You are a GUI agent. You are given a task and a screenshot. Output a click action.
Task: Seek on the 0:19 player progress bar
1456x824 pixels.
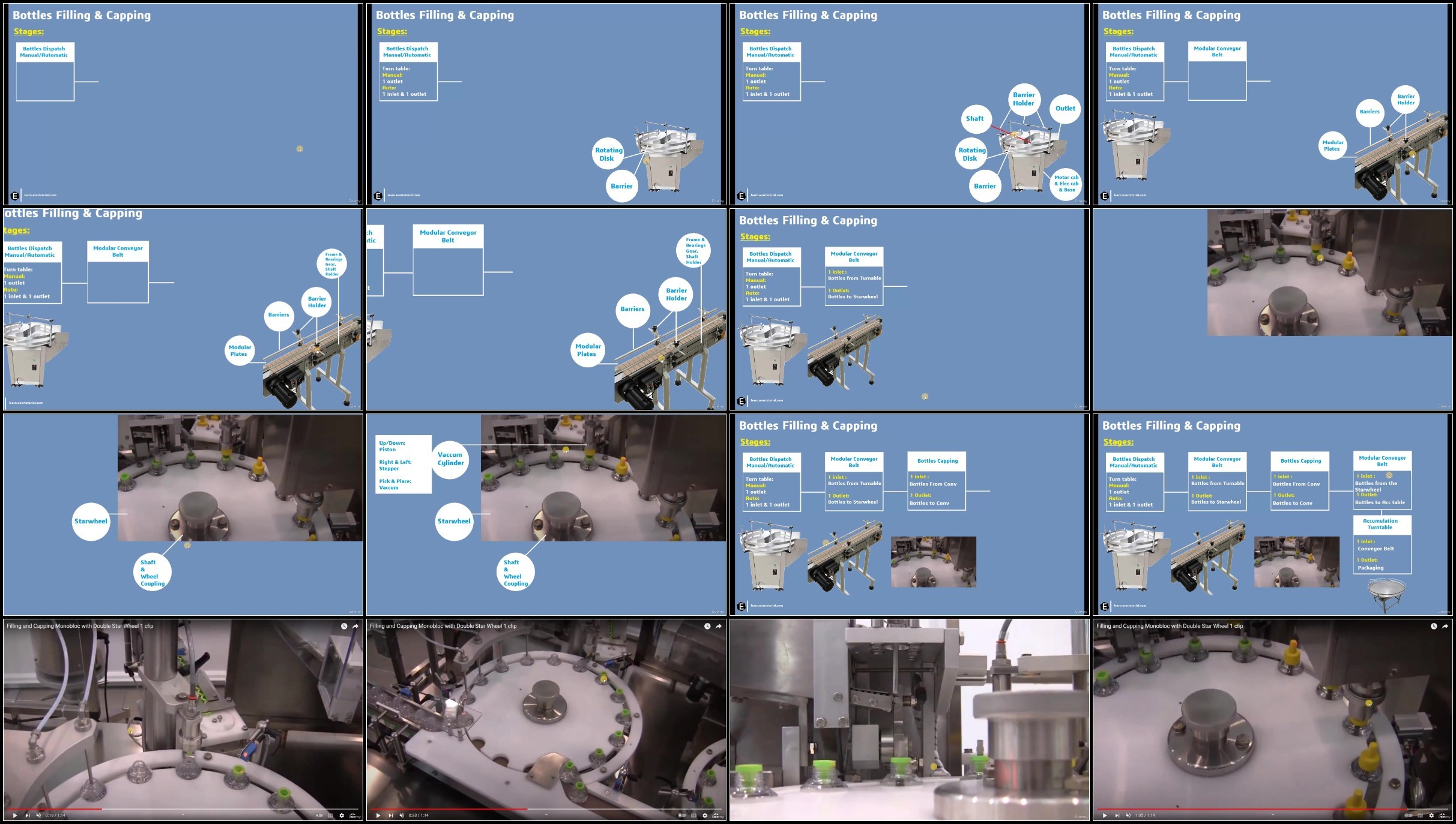pyautogui.click(x=183, y=809)
